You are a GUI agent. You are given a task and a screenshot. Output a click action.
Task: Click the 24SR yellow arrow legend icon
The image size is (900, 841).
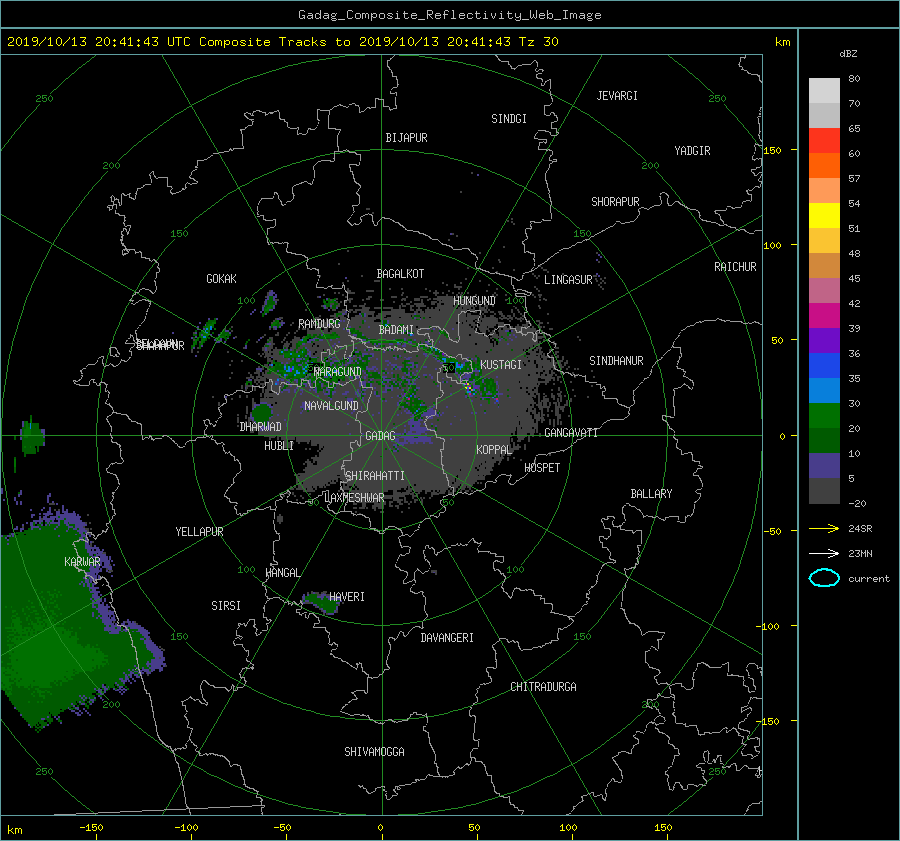coord(824,528)
